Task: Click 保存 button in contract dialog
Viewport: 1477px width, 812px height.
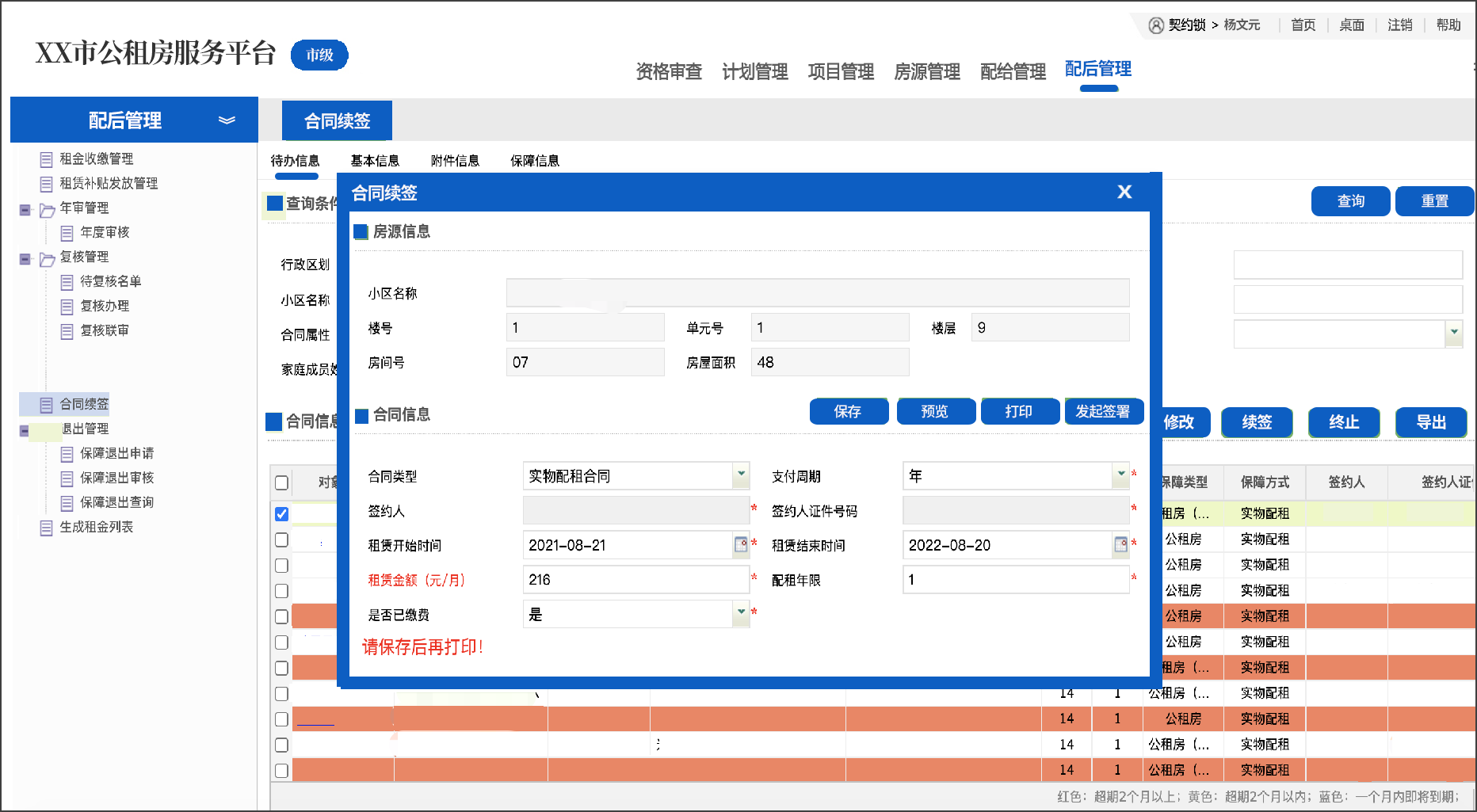Action: (x=849, y=411)
